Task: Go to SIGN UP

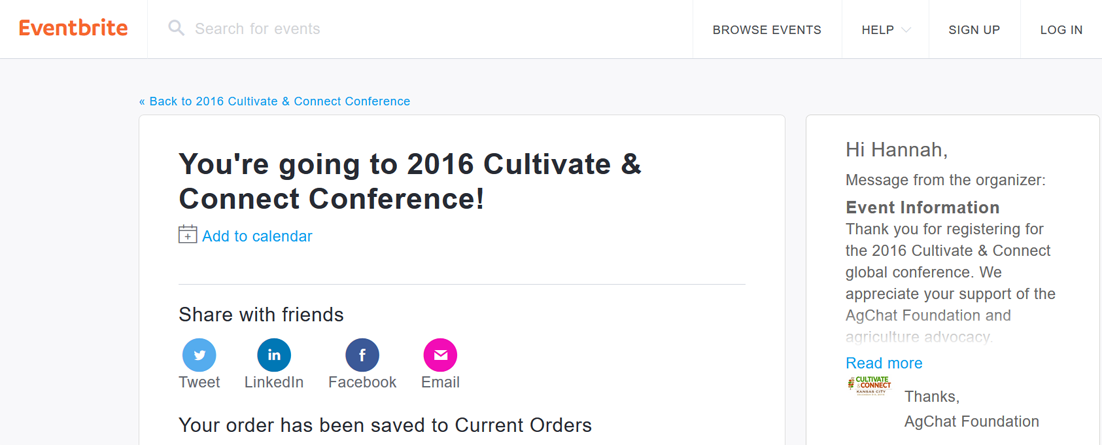Action: (974, 30)
